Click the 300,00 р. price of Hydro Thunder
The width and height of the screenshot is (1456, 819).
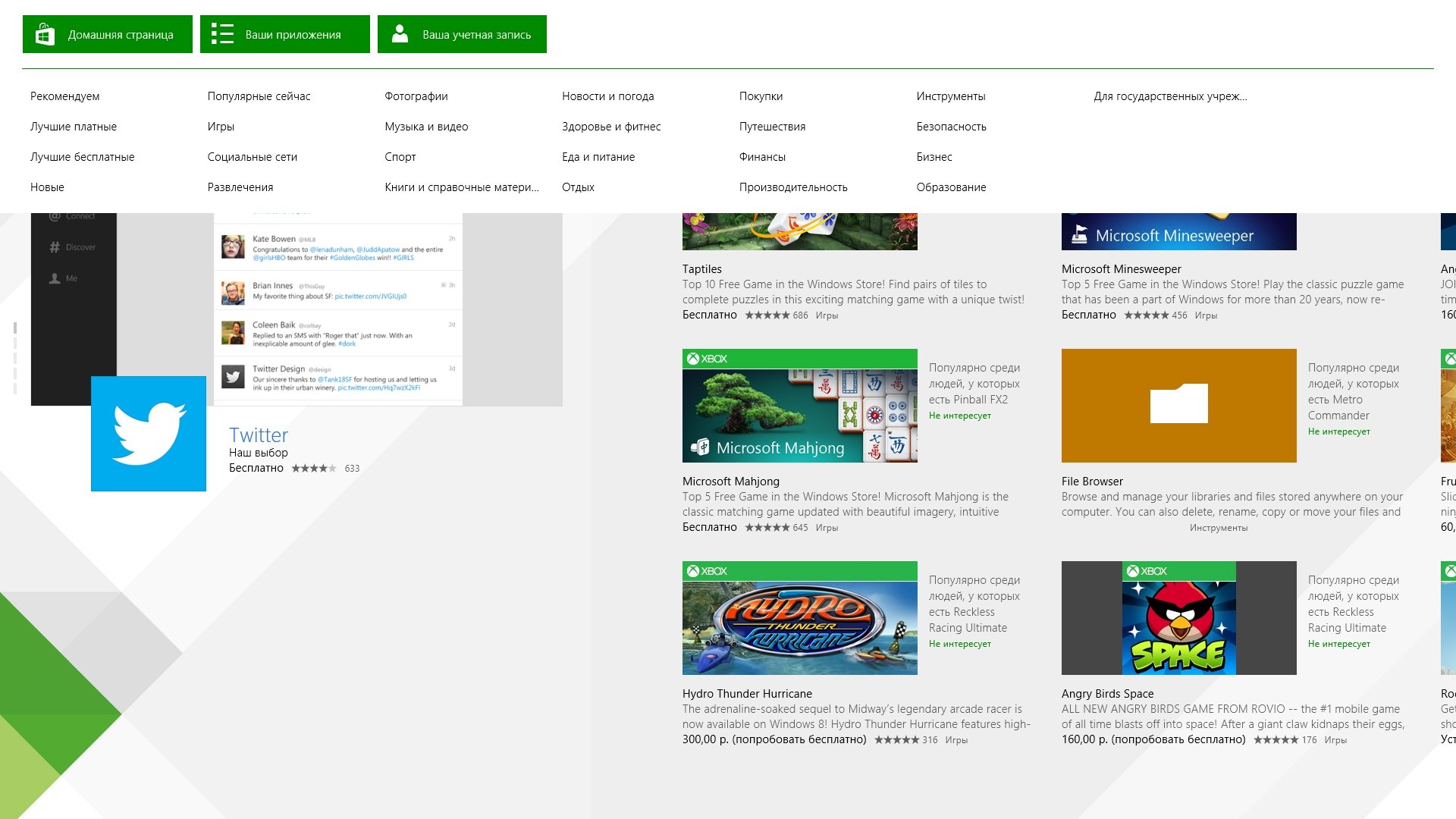705,739
